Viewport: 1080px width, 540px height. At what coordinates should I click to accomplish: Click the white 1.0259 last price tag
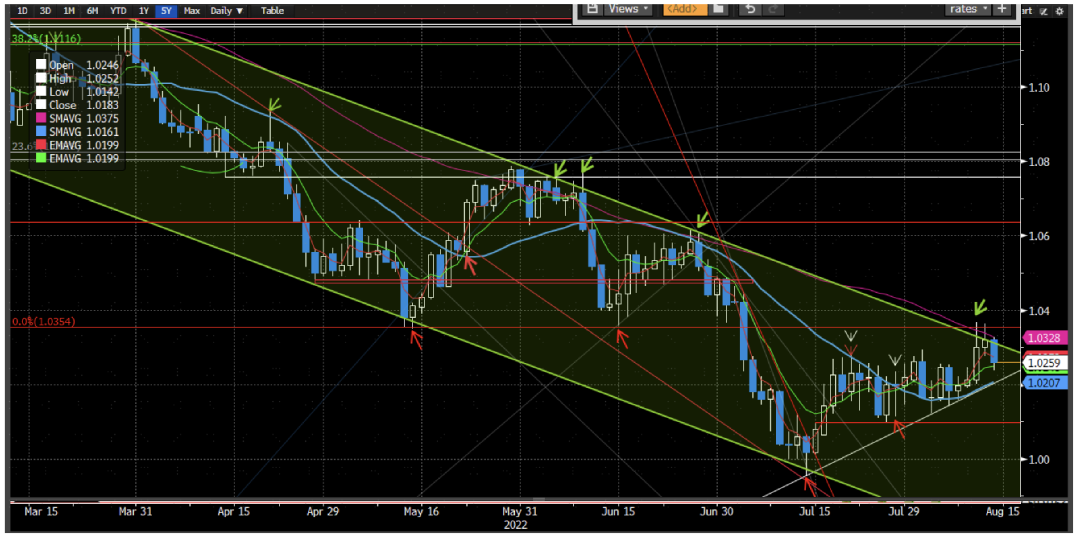[1044, 363]
